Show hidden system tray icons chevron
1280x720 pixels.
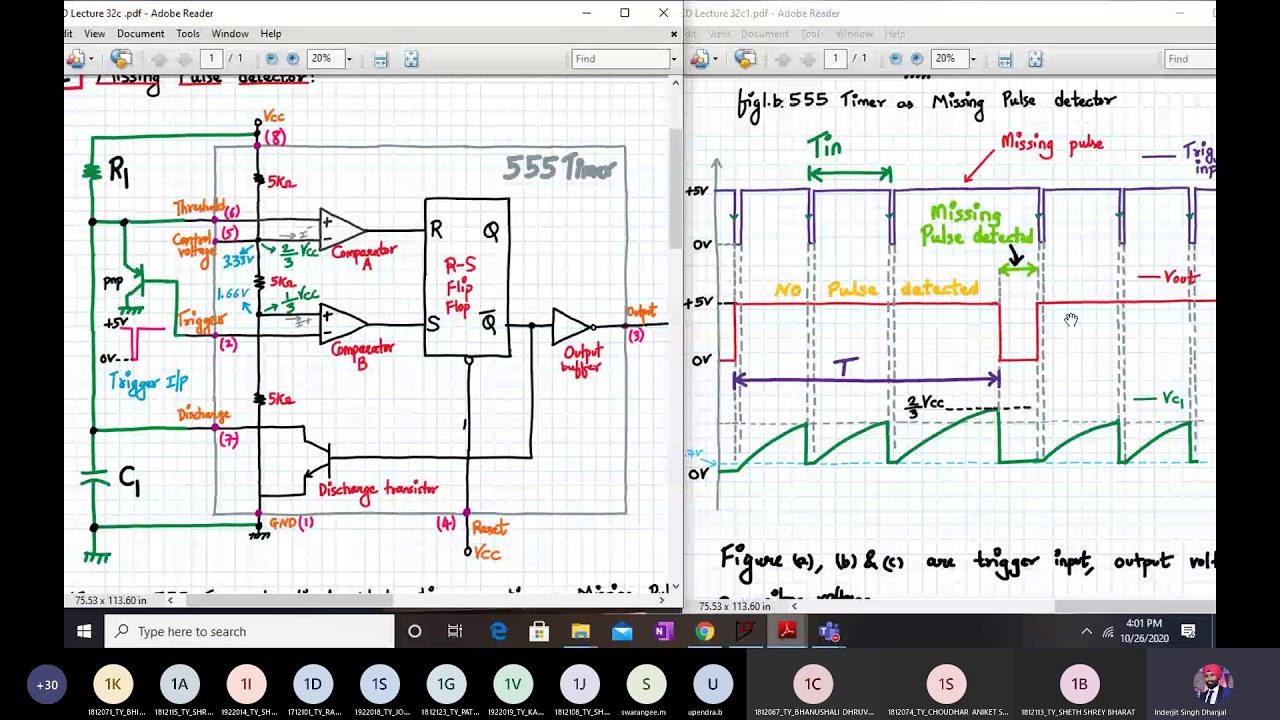pyautogui.click(x=1087, y=632)
